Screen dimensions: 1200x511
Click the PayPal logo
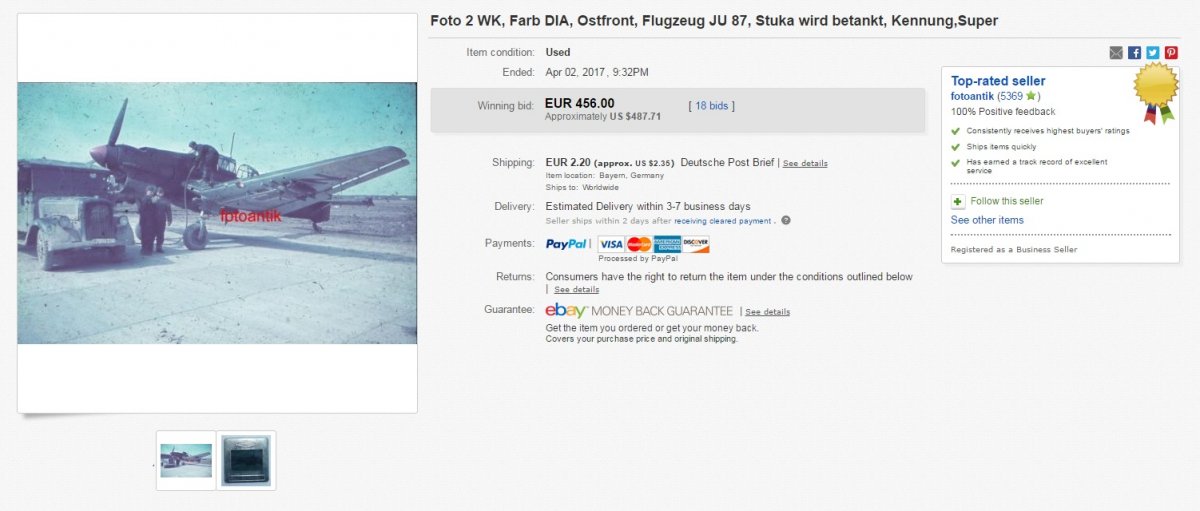pos(567,243)
